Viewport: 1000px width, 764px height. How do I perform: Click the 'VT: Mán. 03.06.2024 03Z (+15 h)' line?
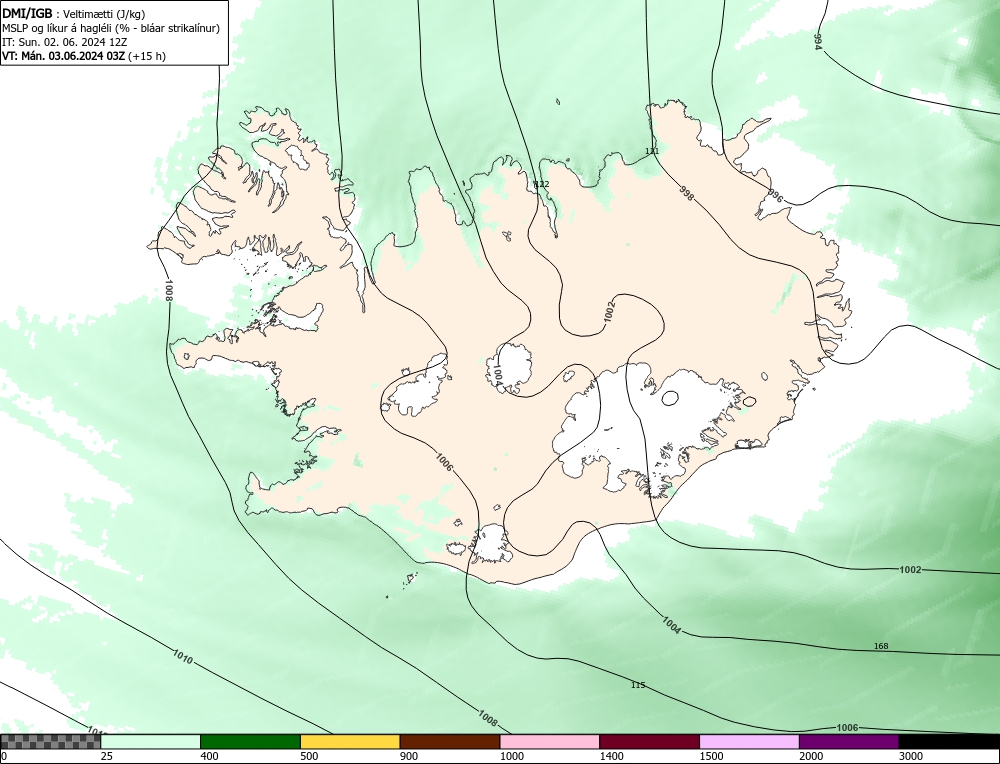pos(84,56)
